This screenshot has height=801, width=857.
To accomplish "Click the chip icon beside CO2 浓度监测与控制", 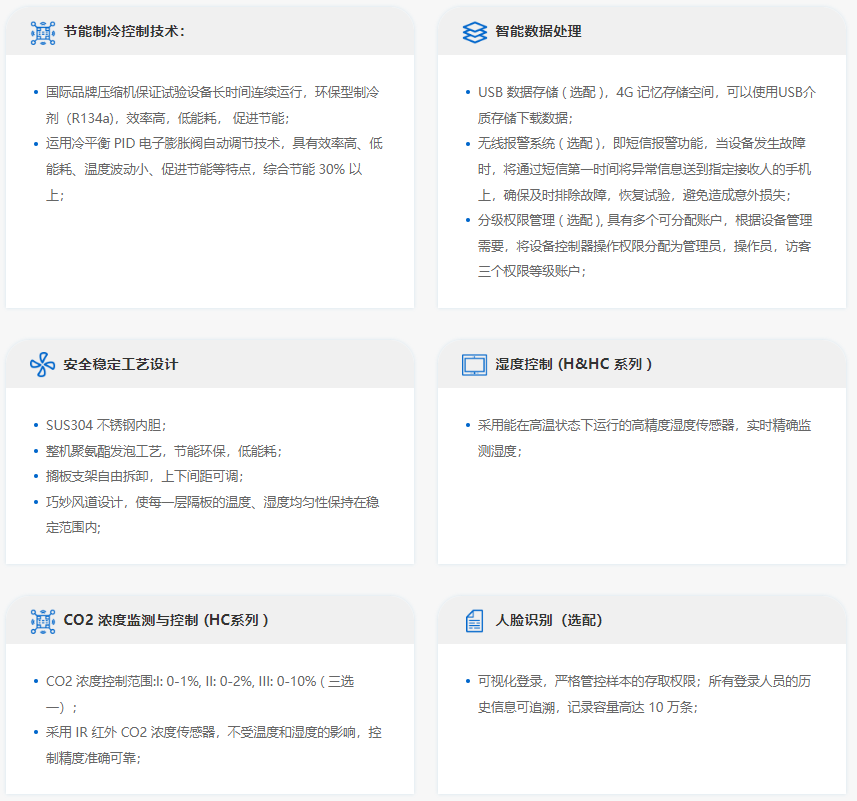I will point(43,621).
